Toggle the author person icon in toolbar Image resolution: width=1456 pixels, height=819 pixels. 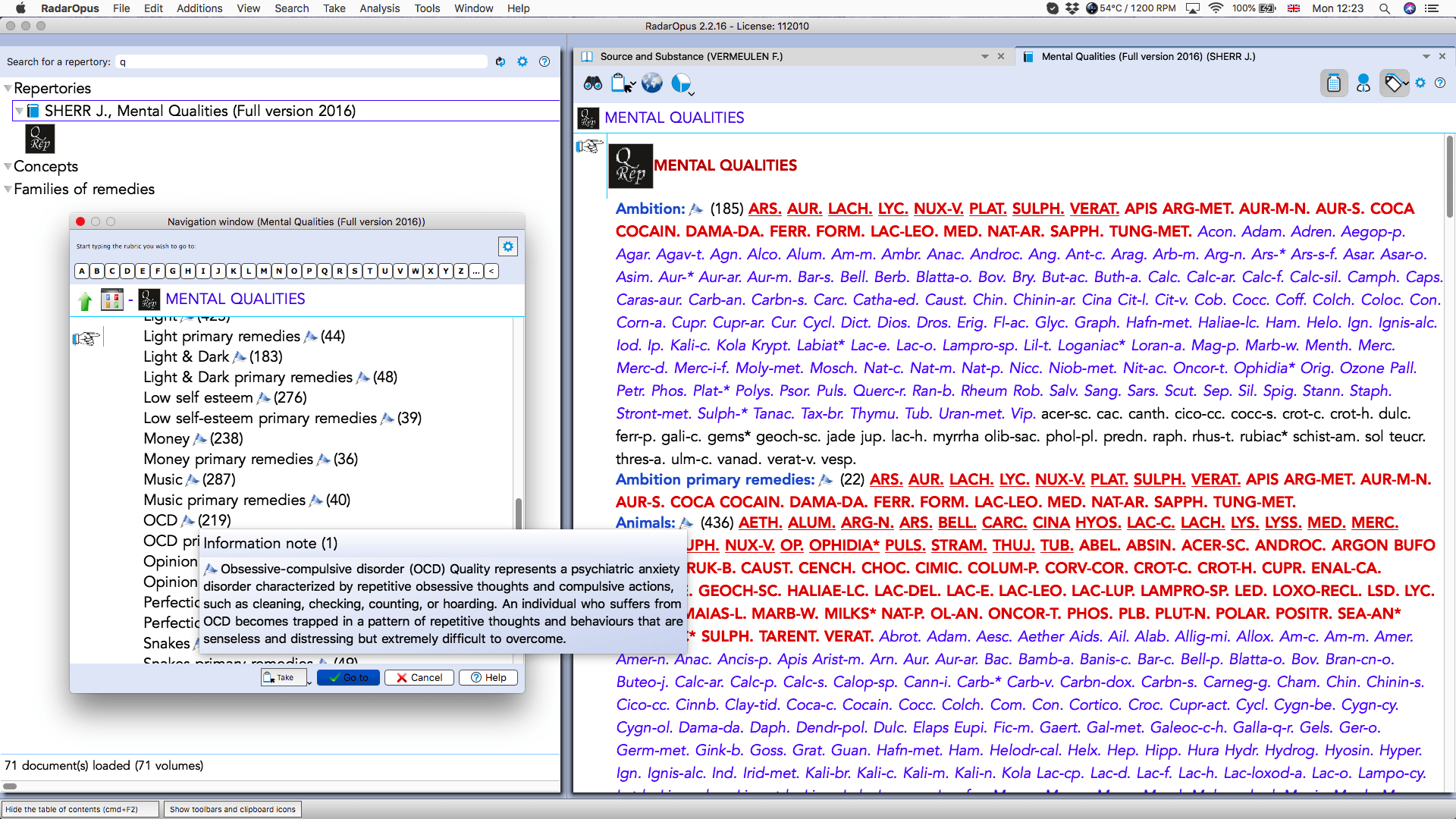[x=1363, y=83]
